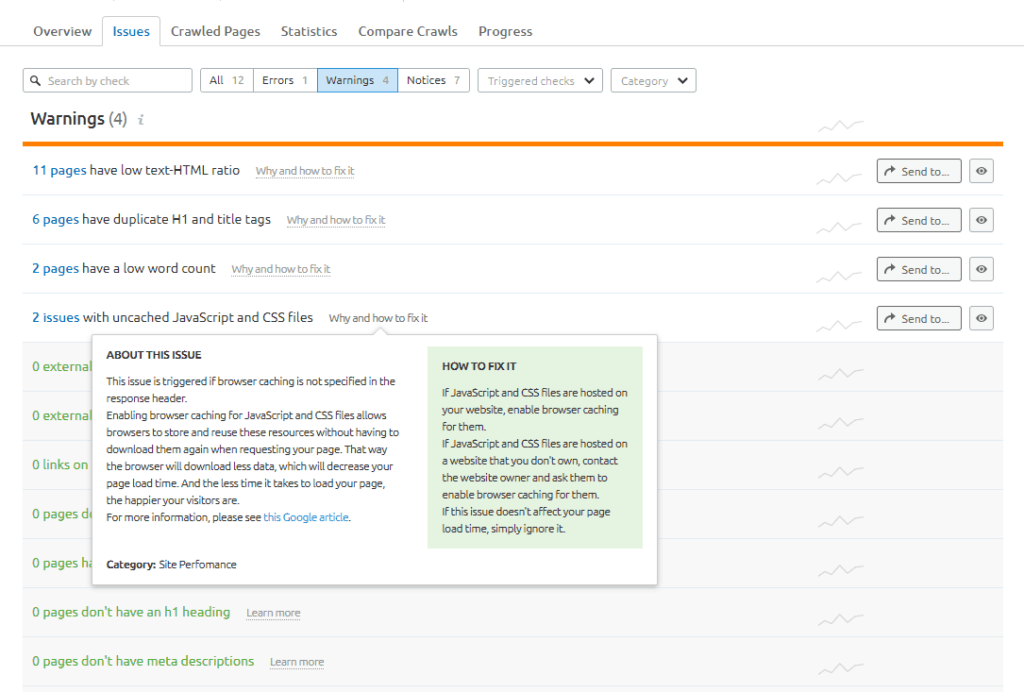Open the 11 pages link
The height and width of the screenshot is (692, 1024).
click(59, 170)
